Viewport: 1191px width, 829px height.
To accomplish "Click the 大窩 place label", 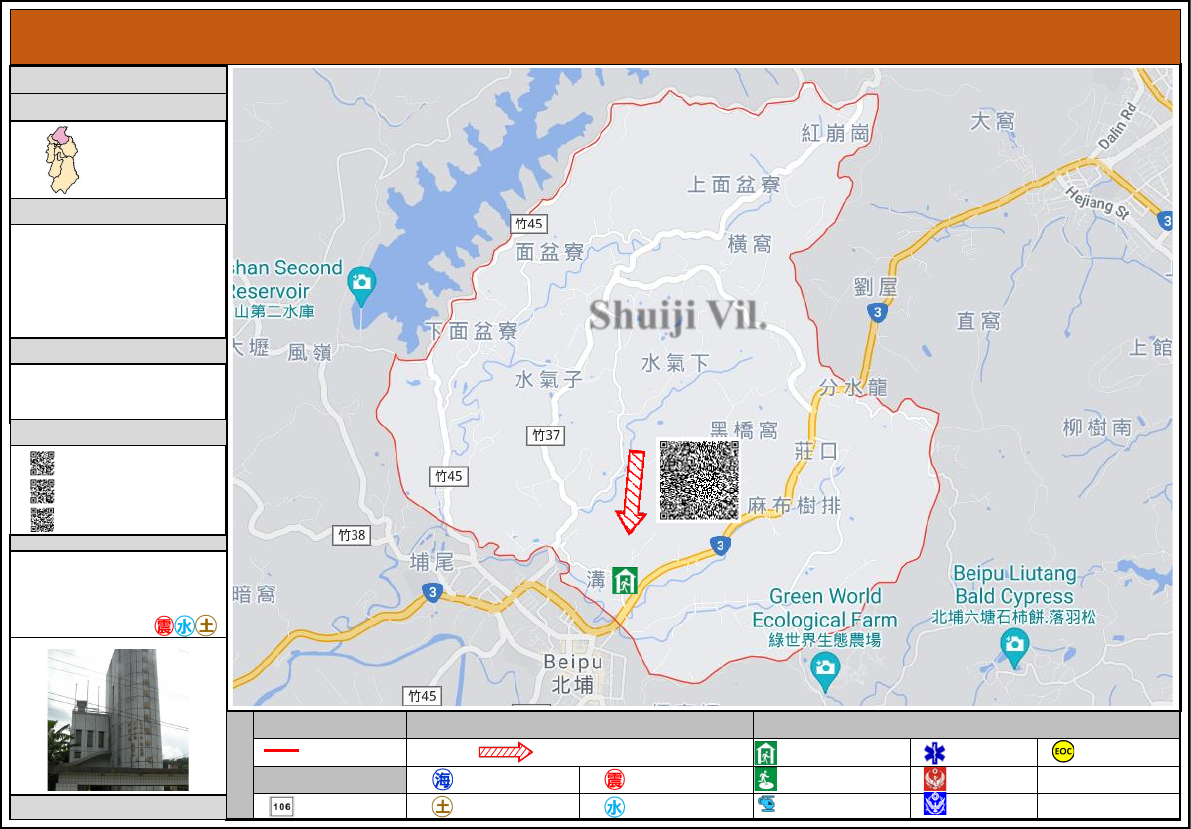I will pyautogui.click(x=993, y=121).
